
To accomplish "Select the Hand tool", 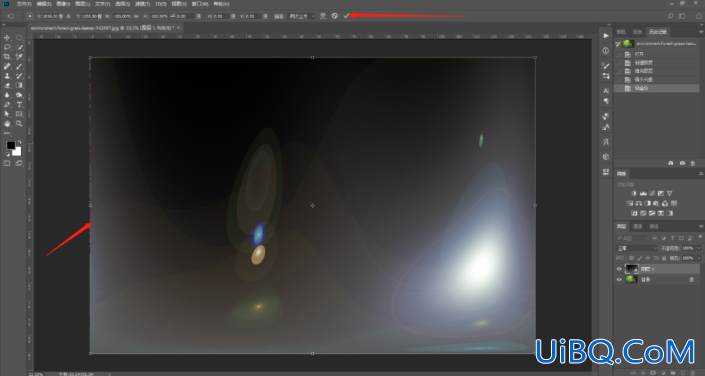I will (x=7, y=124).
